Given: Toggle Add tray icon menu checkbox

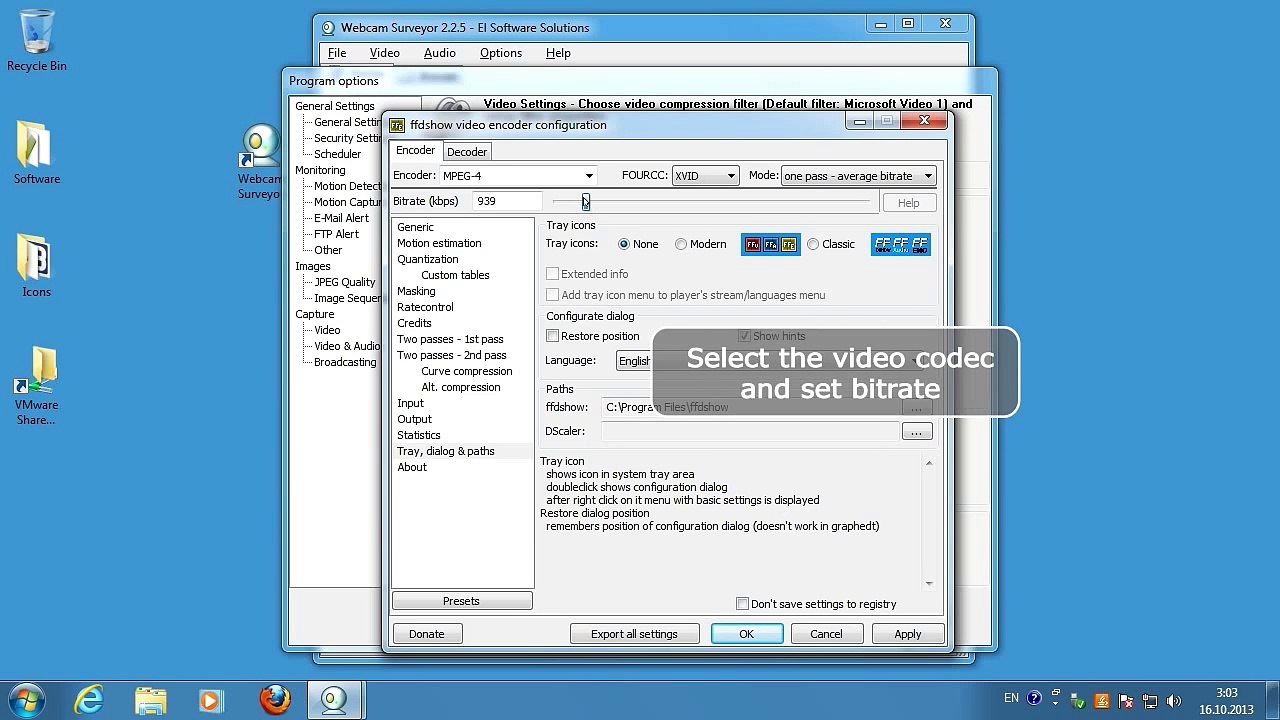Looking at the screenshot, I should click(x=552, y=295).
